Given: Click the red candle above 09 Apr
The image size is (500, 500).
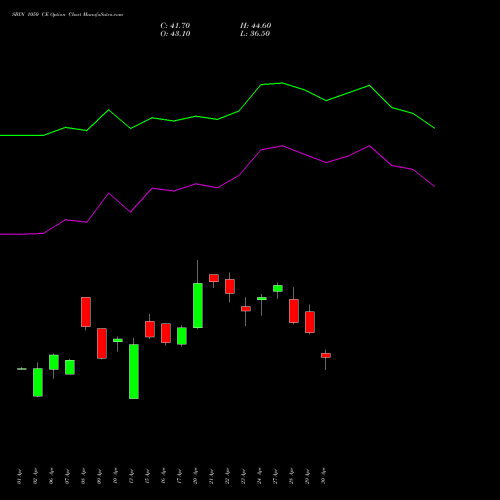Looking at the screenshot, I should click(x=102, y=343).
